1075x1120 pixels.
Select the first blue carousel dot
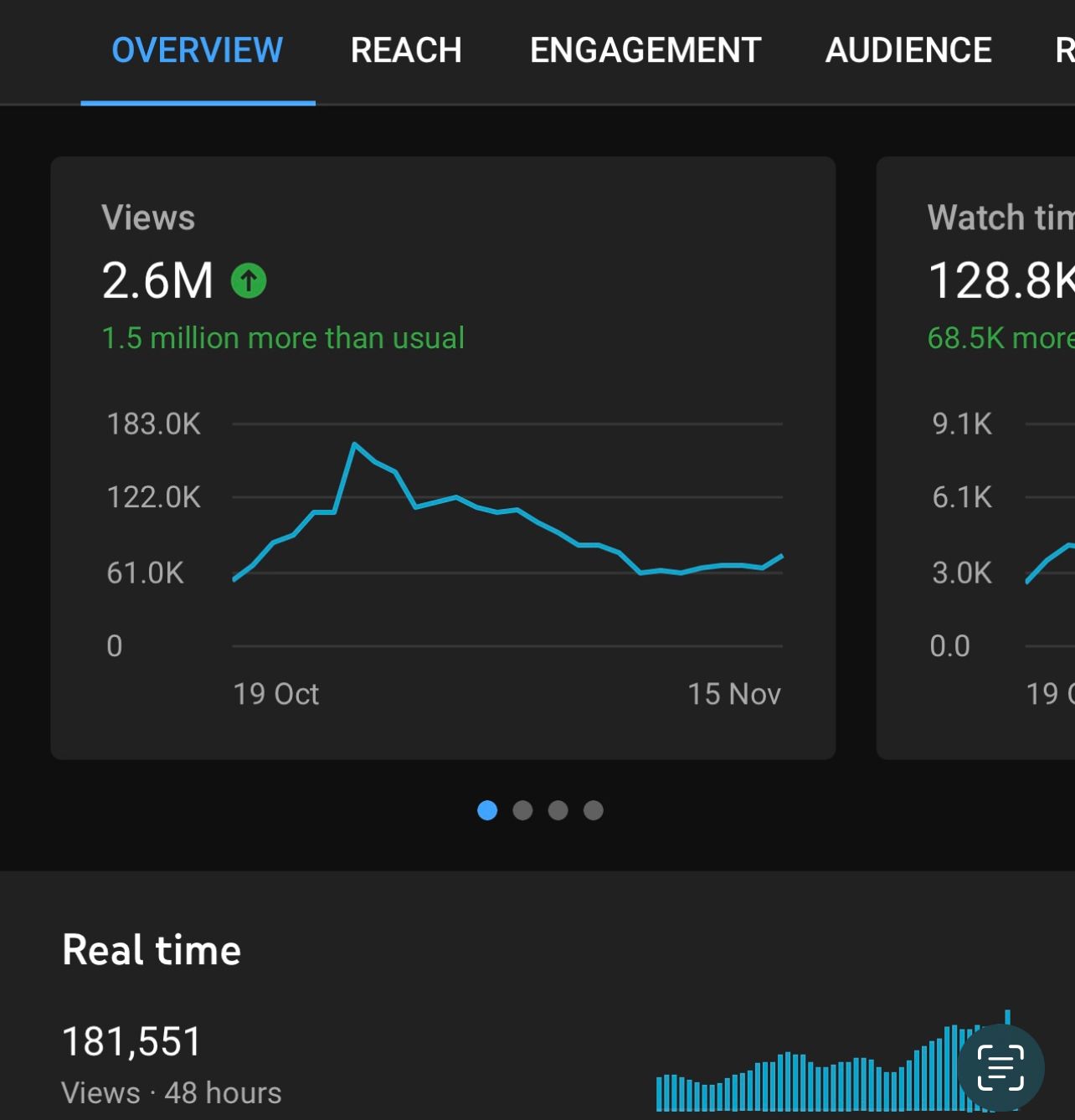point(487,810)
